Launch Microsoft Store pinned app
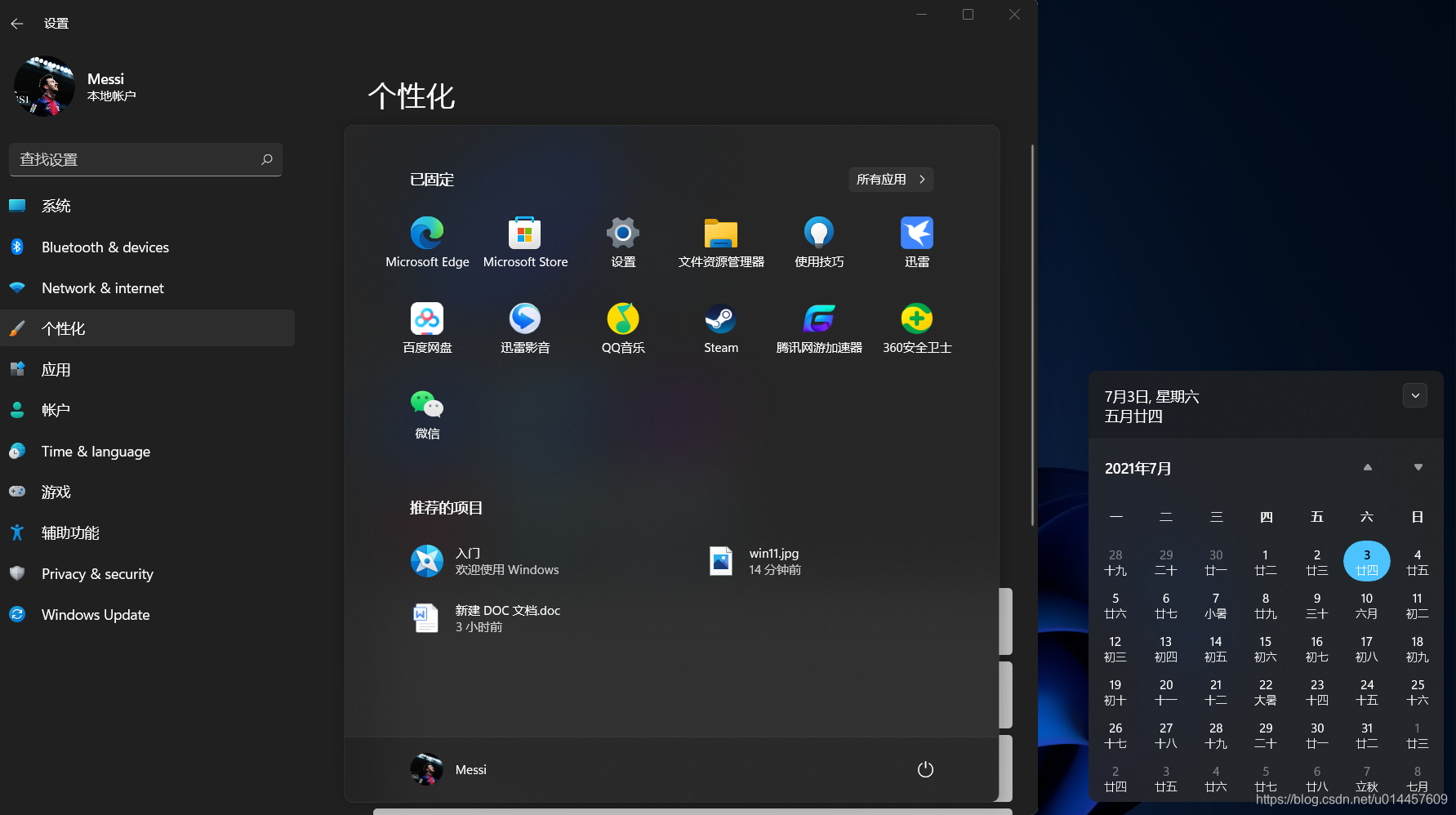Image resolution: width=1456 pixels, height=815 pixels. coord(525,242)
